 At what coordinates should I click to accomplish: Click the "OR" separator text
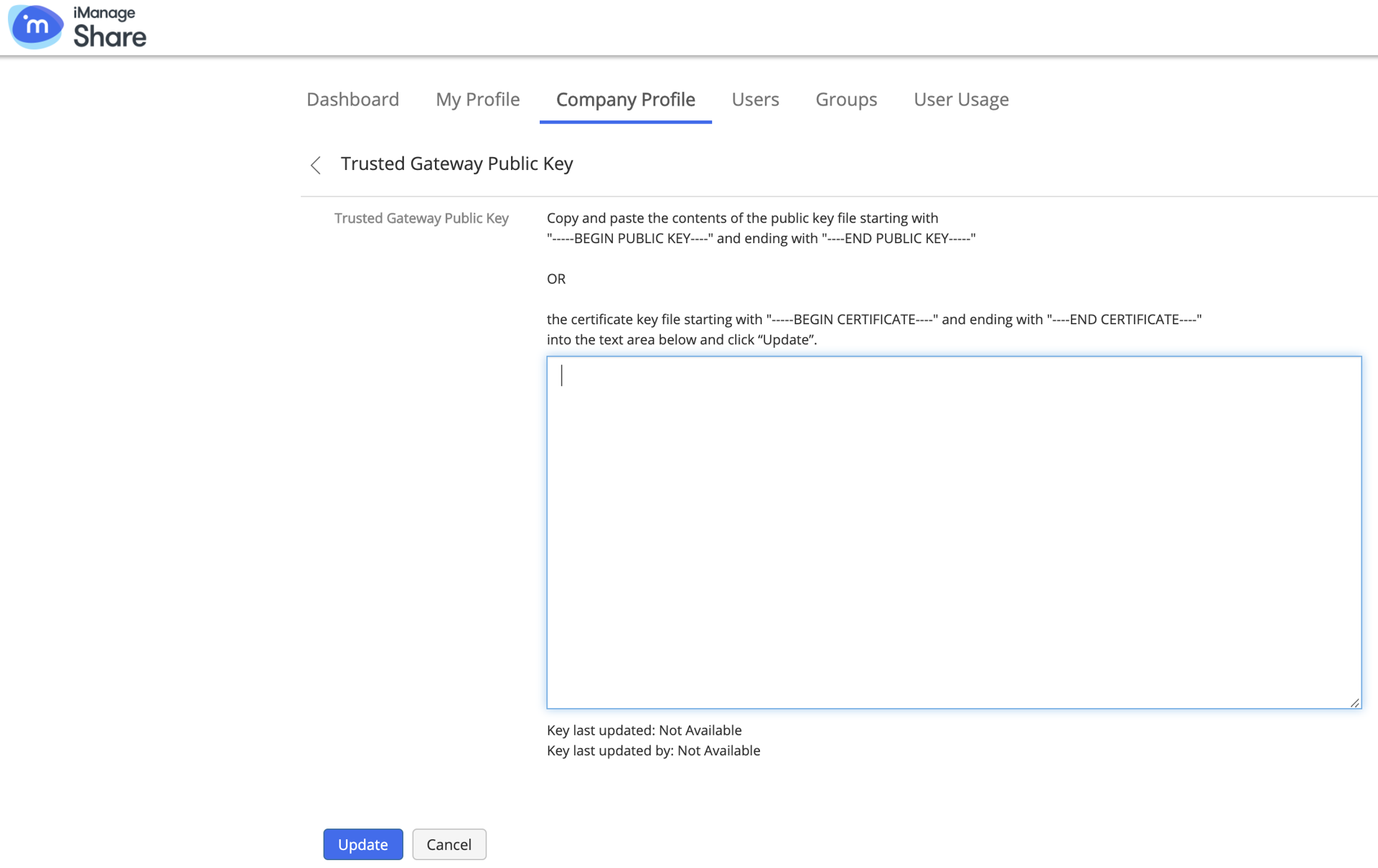pos(556,279)
